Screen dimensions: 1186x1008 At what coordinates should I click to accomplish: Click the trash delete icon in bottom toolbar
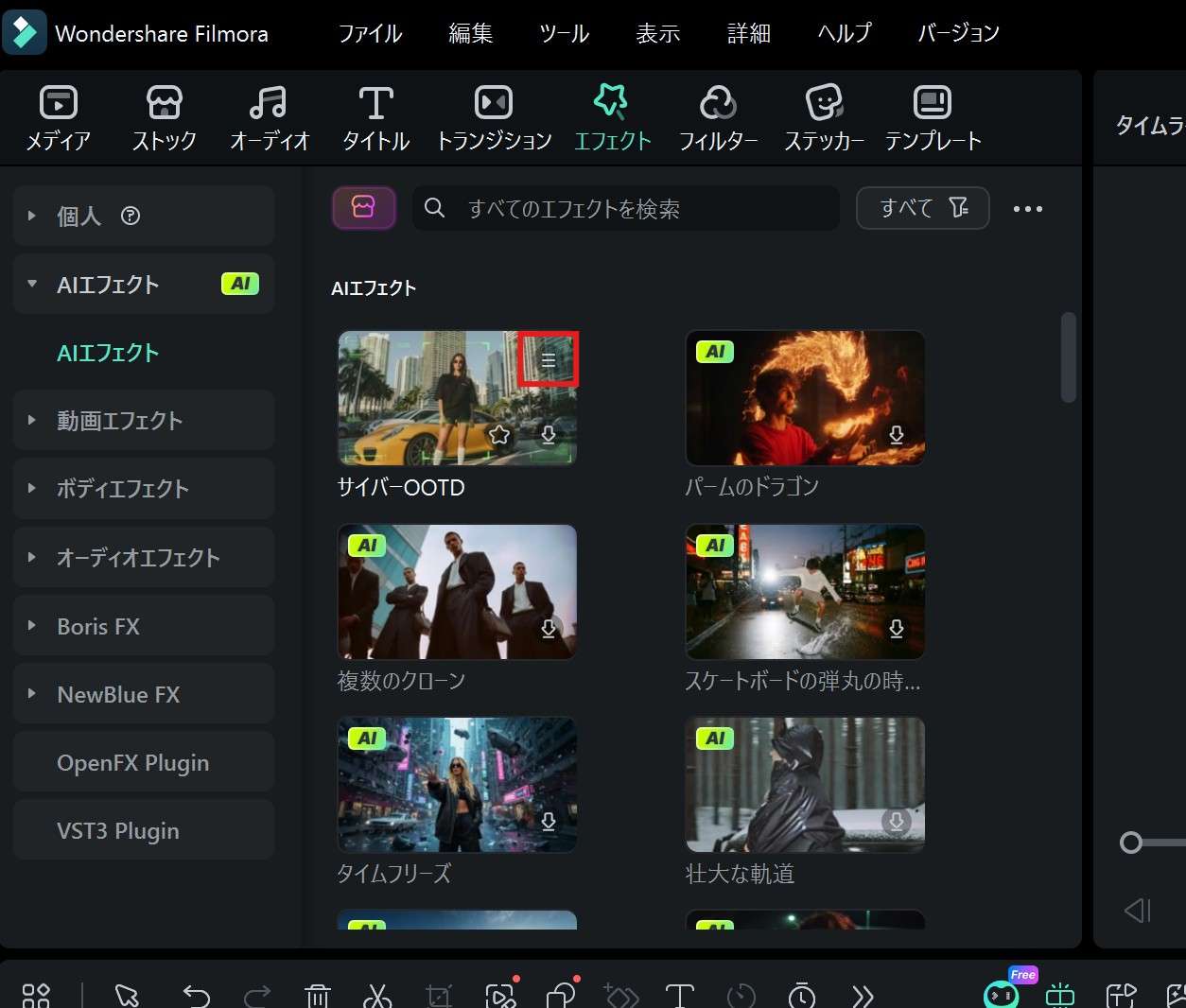(317, 996)
